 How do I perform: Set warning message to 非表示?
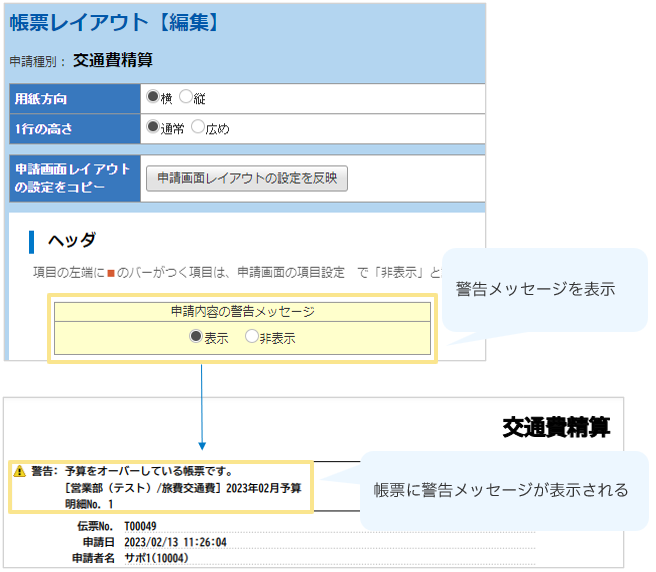(252, 338)
